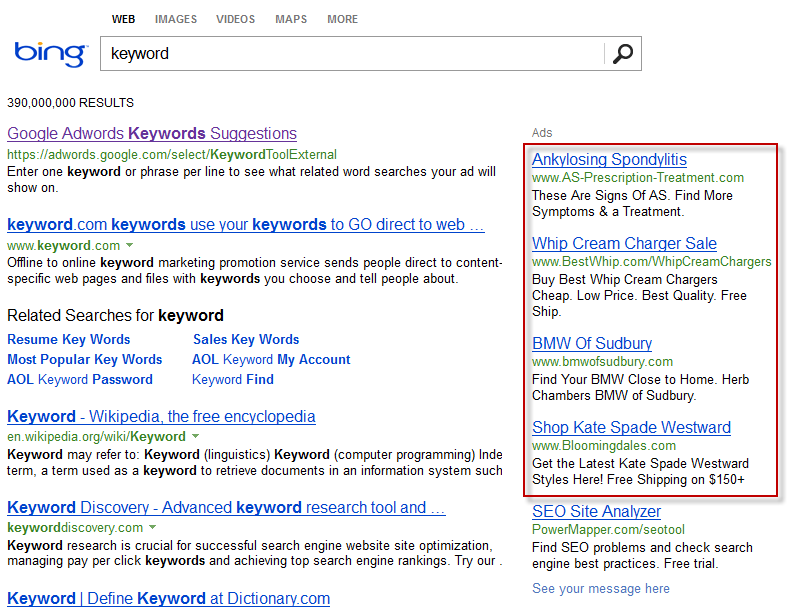Expand the arrow next to www.keyword.com
This screenshot has width=792, height=613.
tap(129, 245)
